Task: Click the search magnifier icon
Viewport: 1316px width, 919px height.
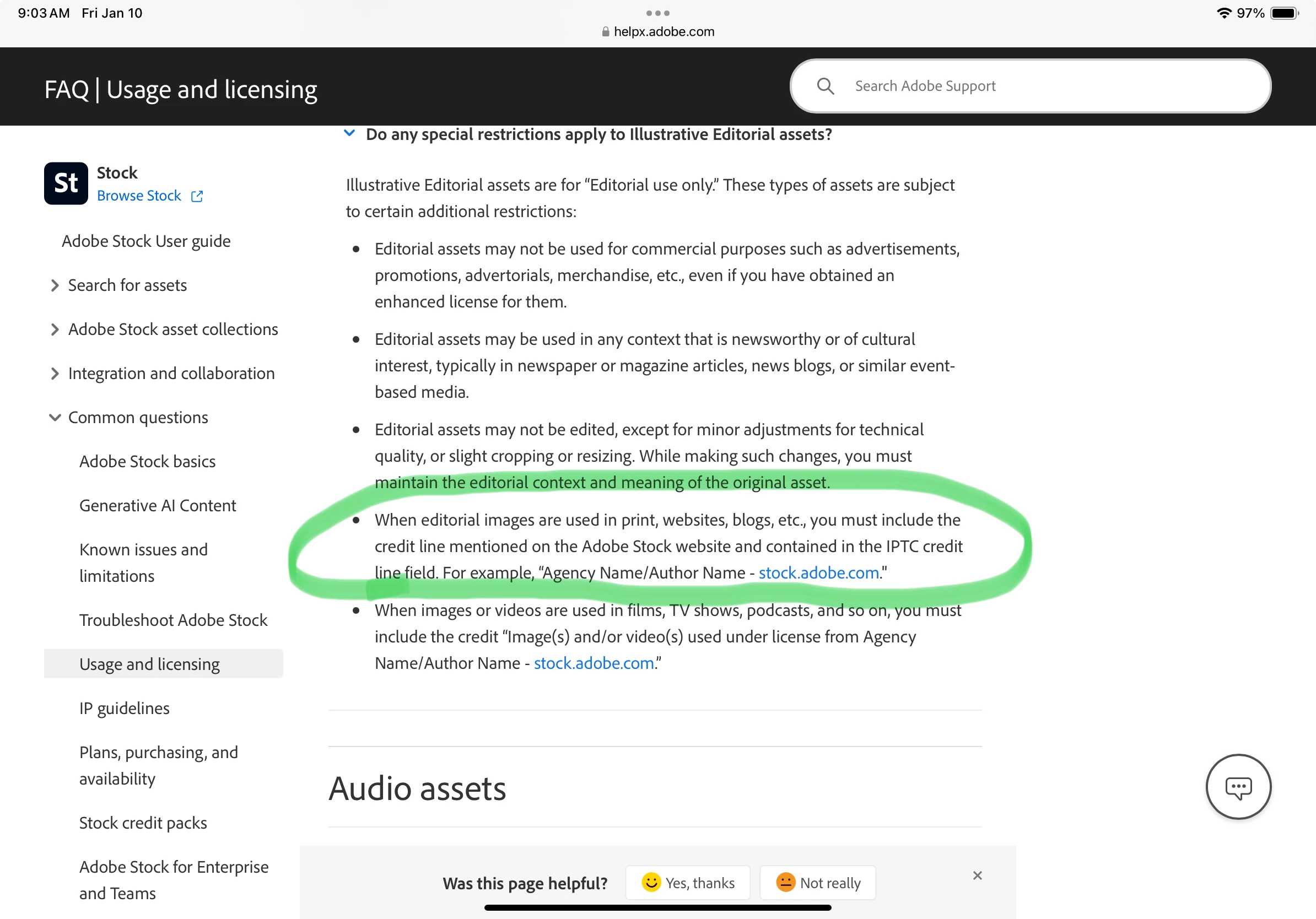Action: tap(825, 86)
